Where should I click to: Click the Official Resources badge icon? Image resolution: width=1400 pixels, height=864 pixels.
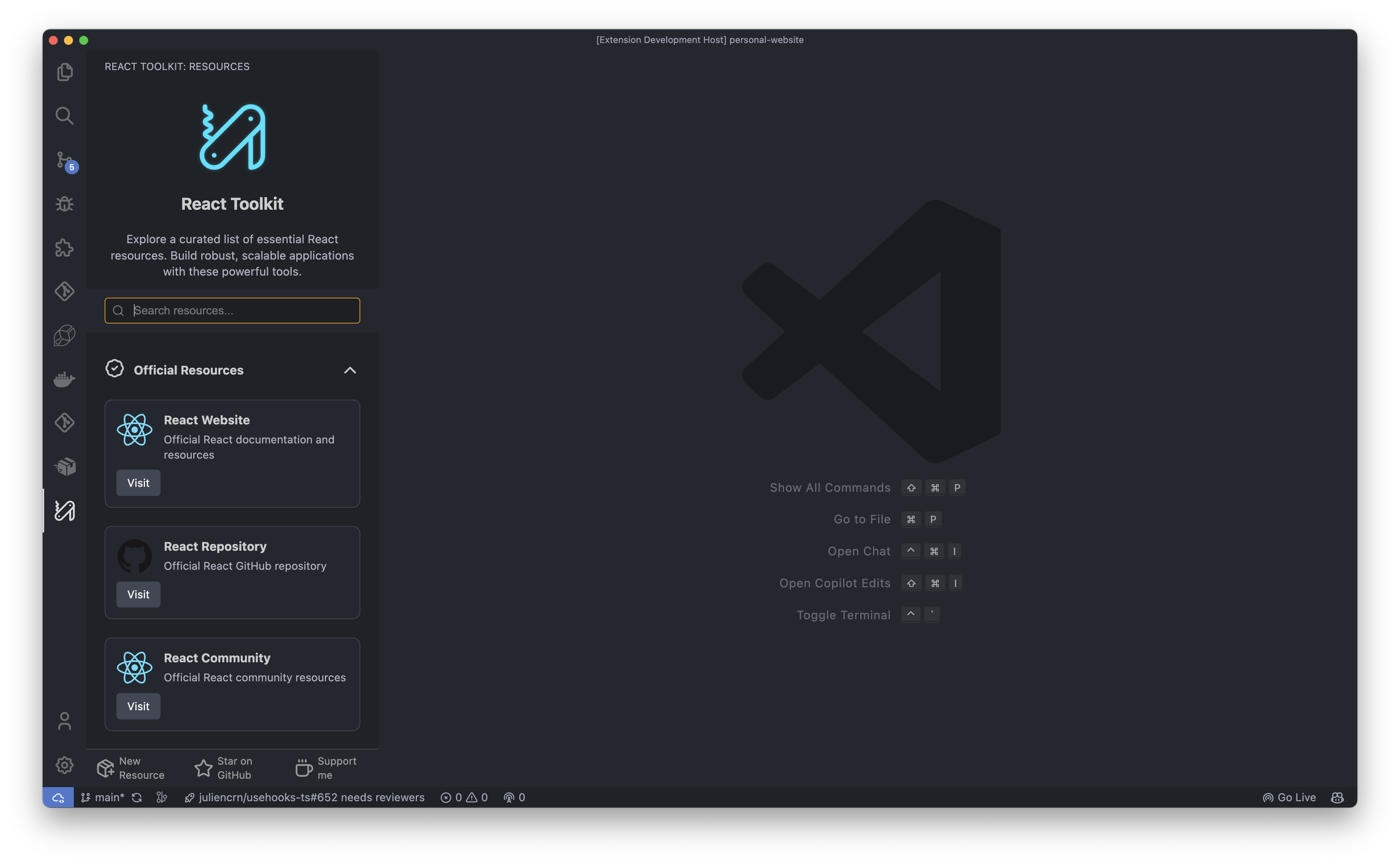[x=115, y=368]
